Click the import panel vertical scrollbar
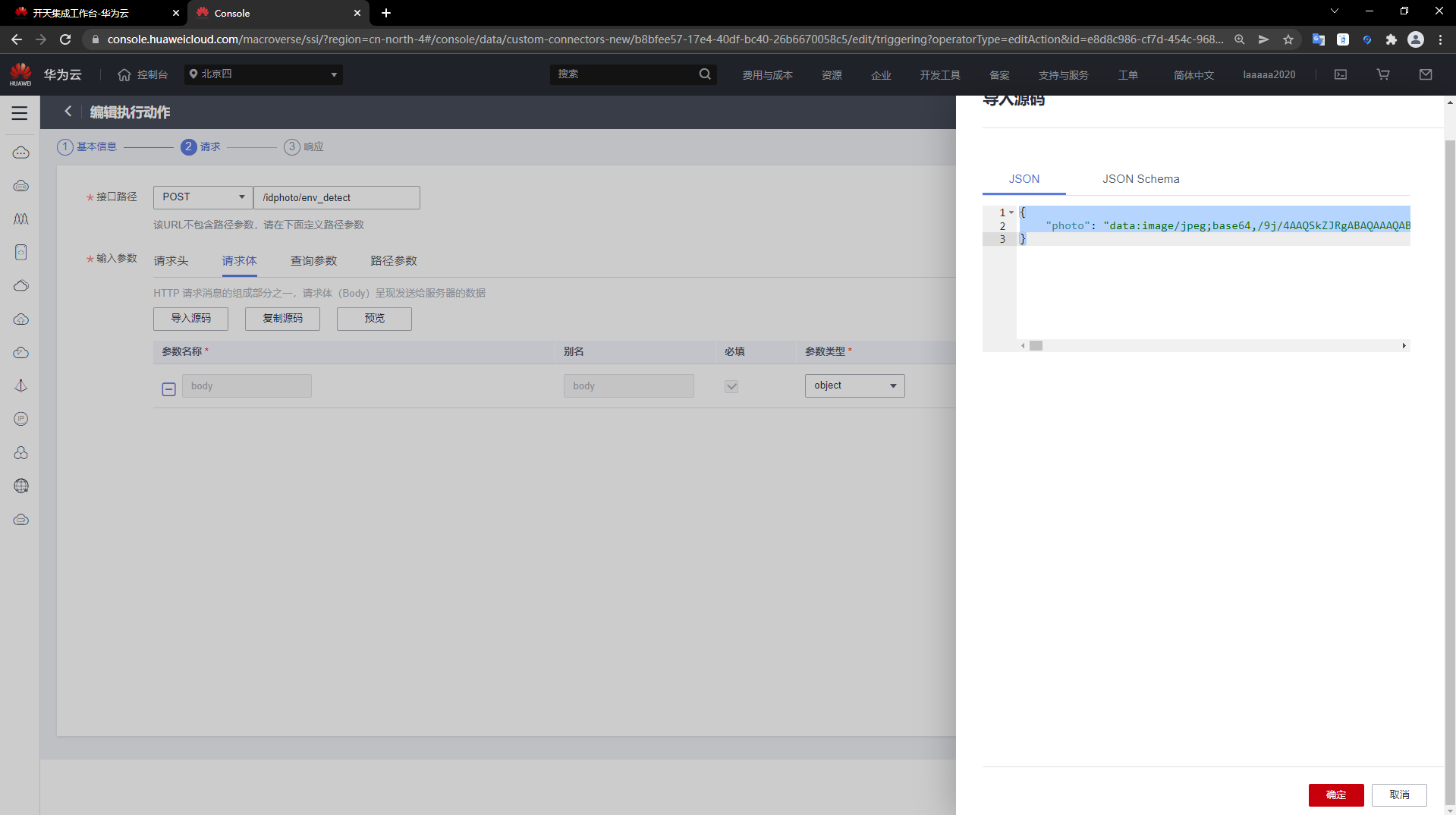This screenshot has width=1456, height=815. point(1450,470)
